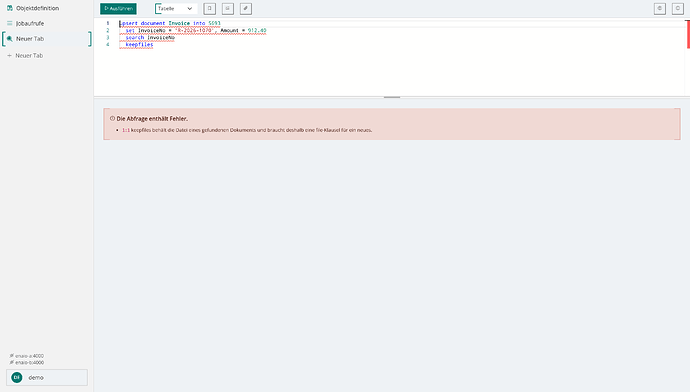690x392 pixels.
Task: Click the enaio-b:4000 connection entry
Action: (x=27, y=363)
